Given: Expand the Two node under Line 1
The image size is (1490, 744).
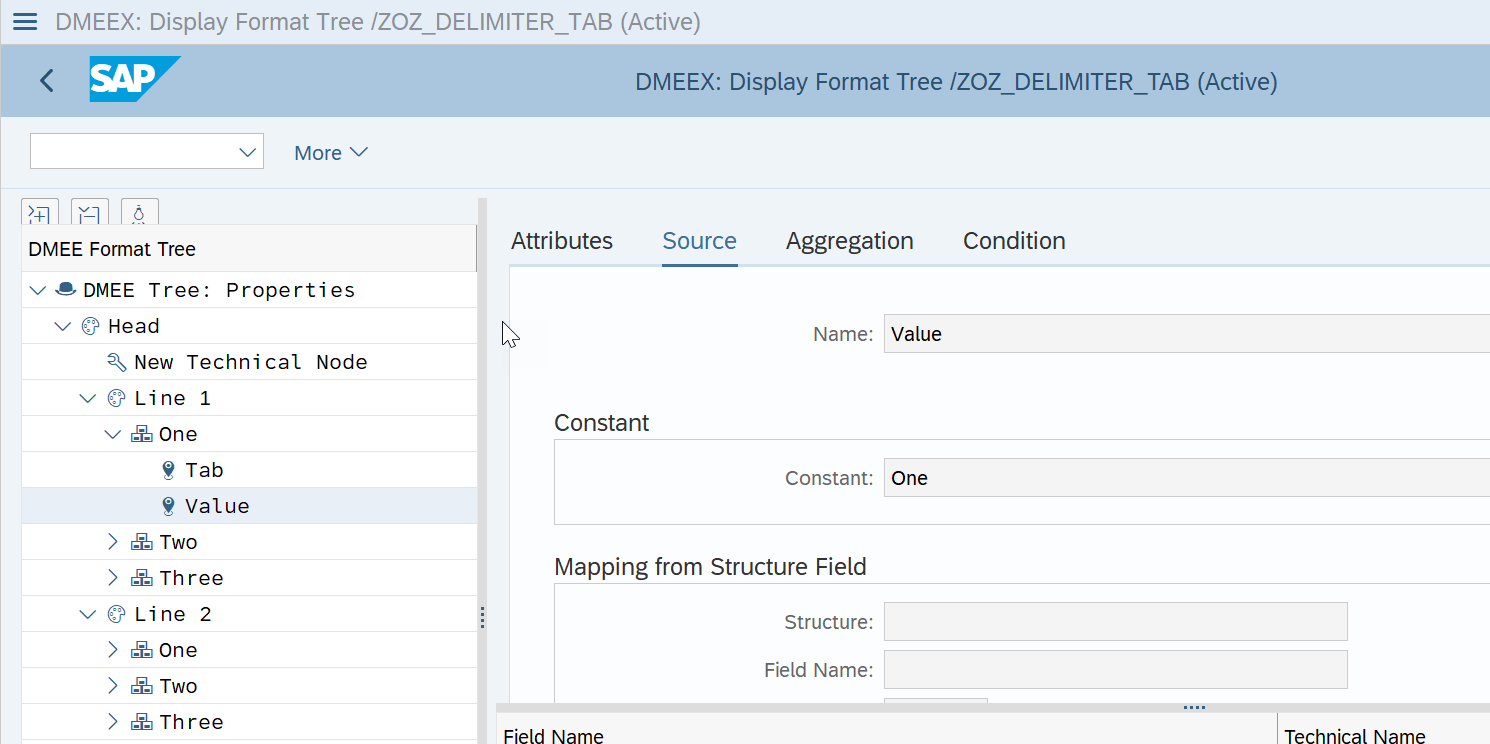Looking at the screenshot, I should point(113,542).
